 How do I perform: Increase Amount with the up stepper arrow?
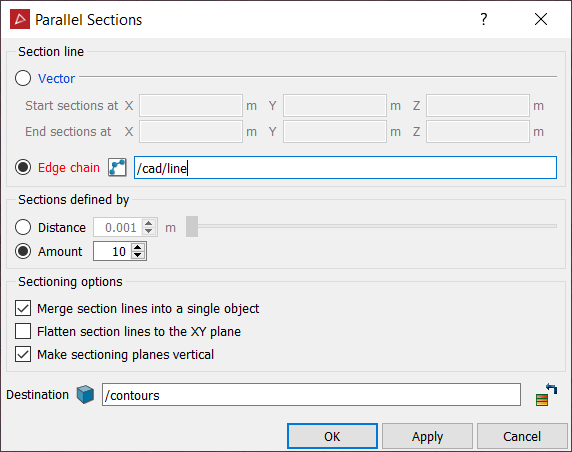[138, 247]
